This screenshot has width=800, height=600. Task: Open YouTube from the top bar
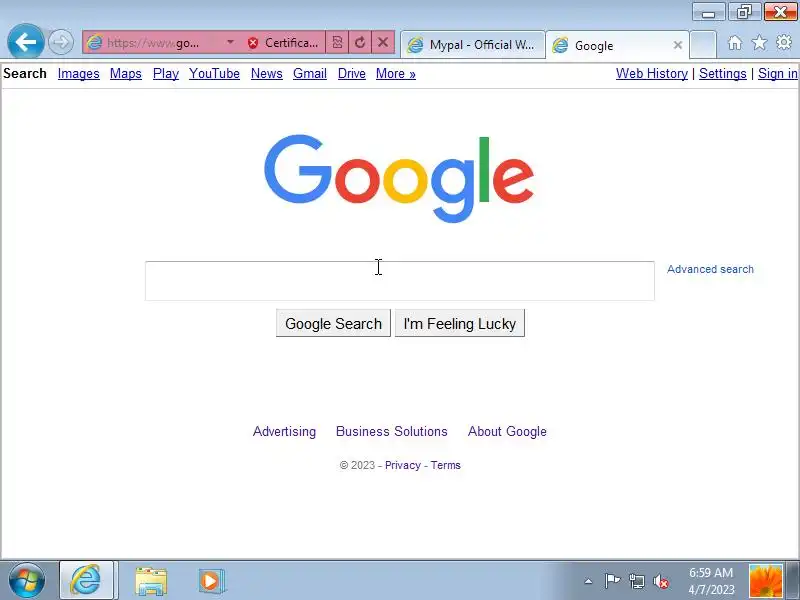click(x=214, y=74)
